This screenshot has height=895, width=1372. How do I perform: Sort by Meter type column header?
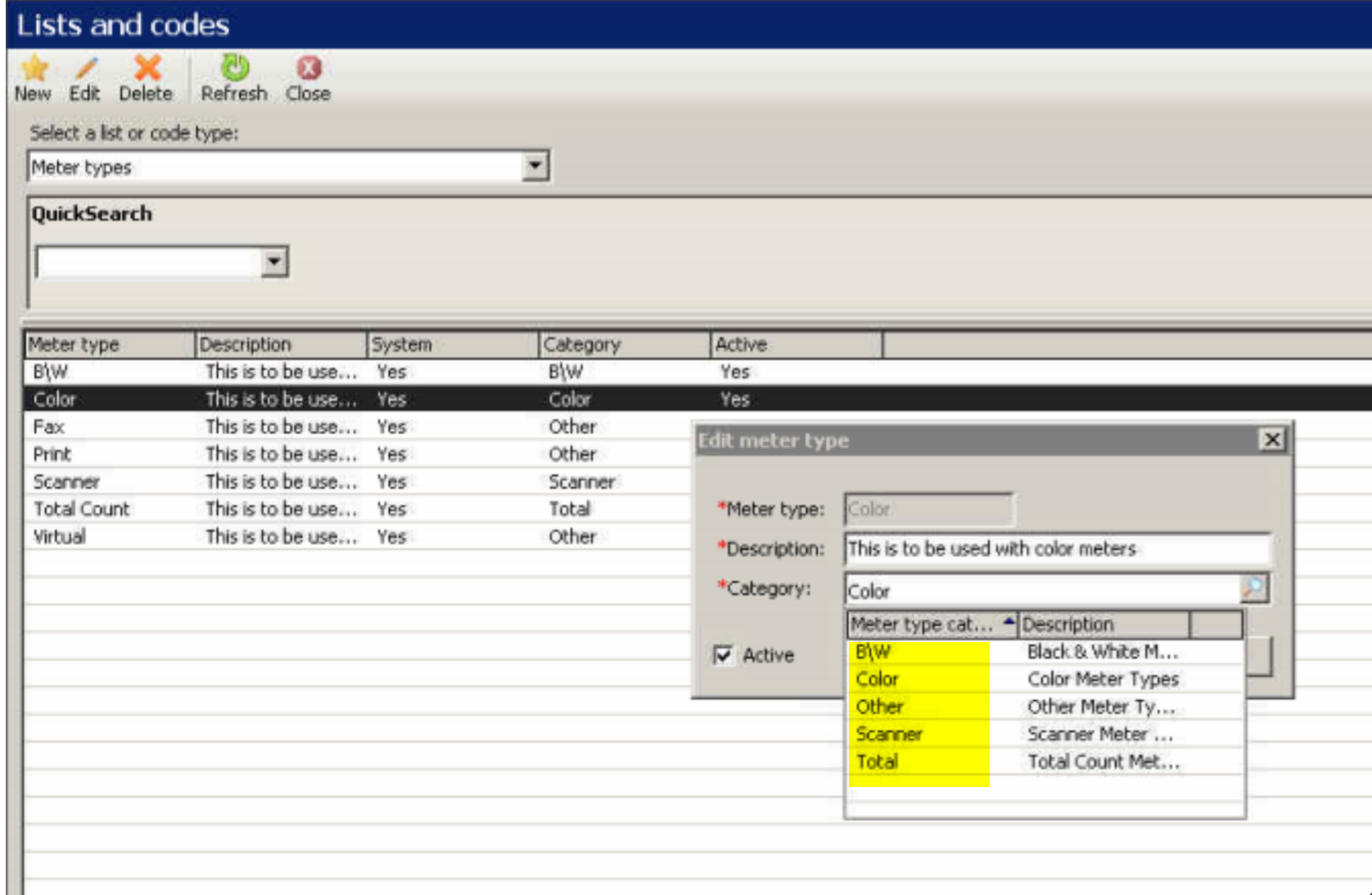pos(111,345)
